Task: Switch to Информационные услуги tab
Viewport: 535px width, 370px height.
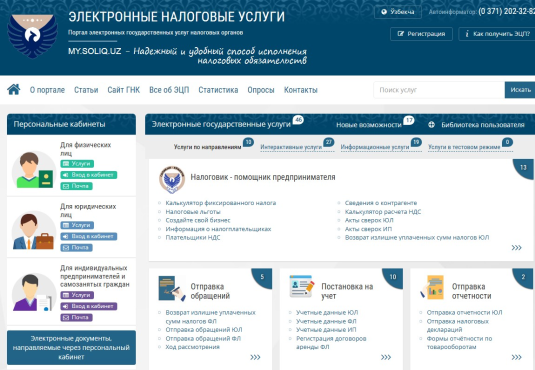Action: 375,147
